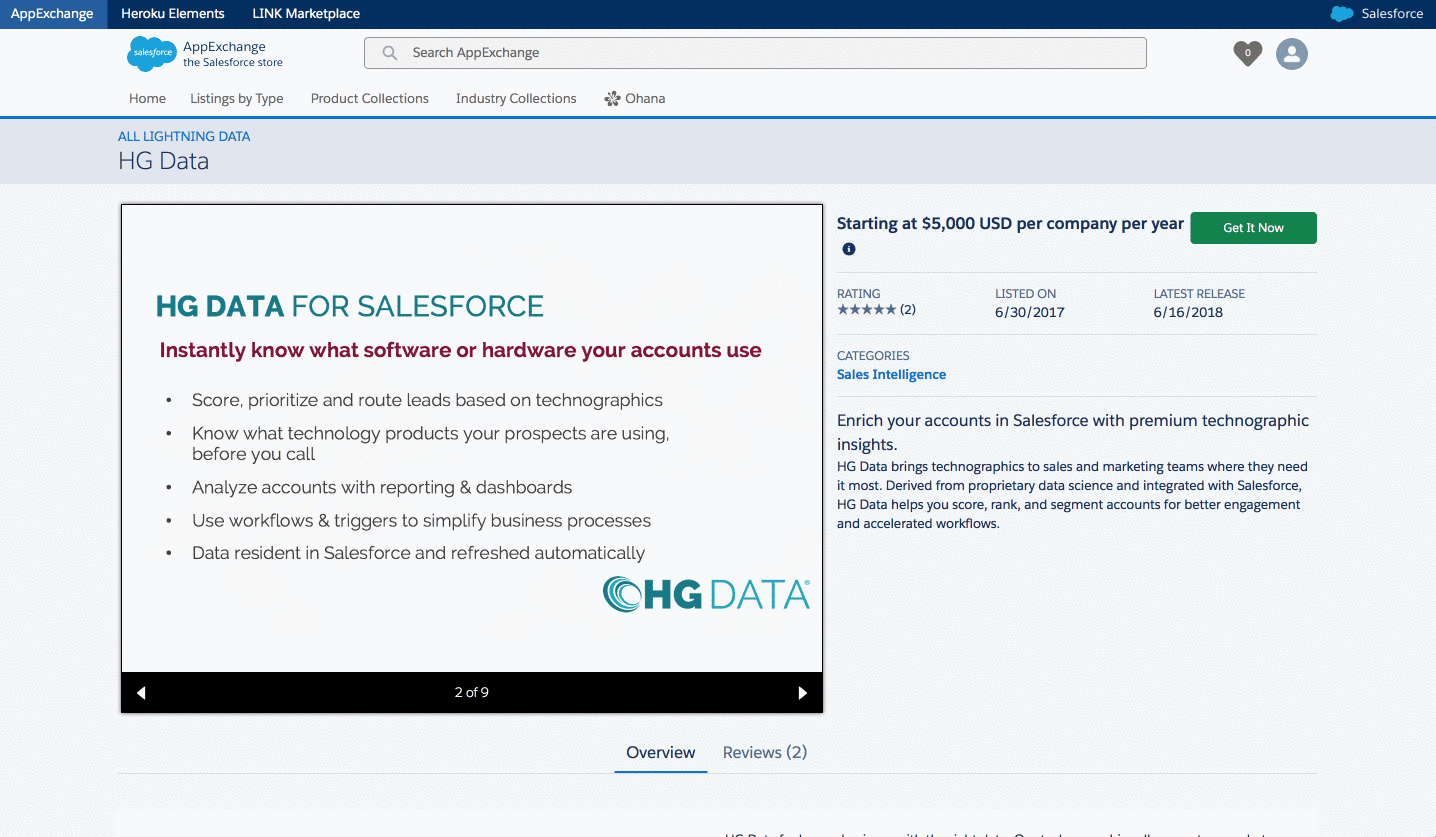Advance to next slide arrow
Image resolution: width=1436 pixels, height=837 pixels.
[x=802, y=693]
